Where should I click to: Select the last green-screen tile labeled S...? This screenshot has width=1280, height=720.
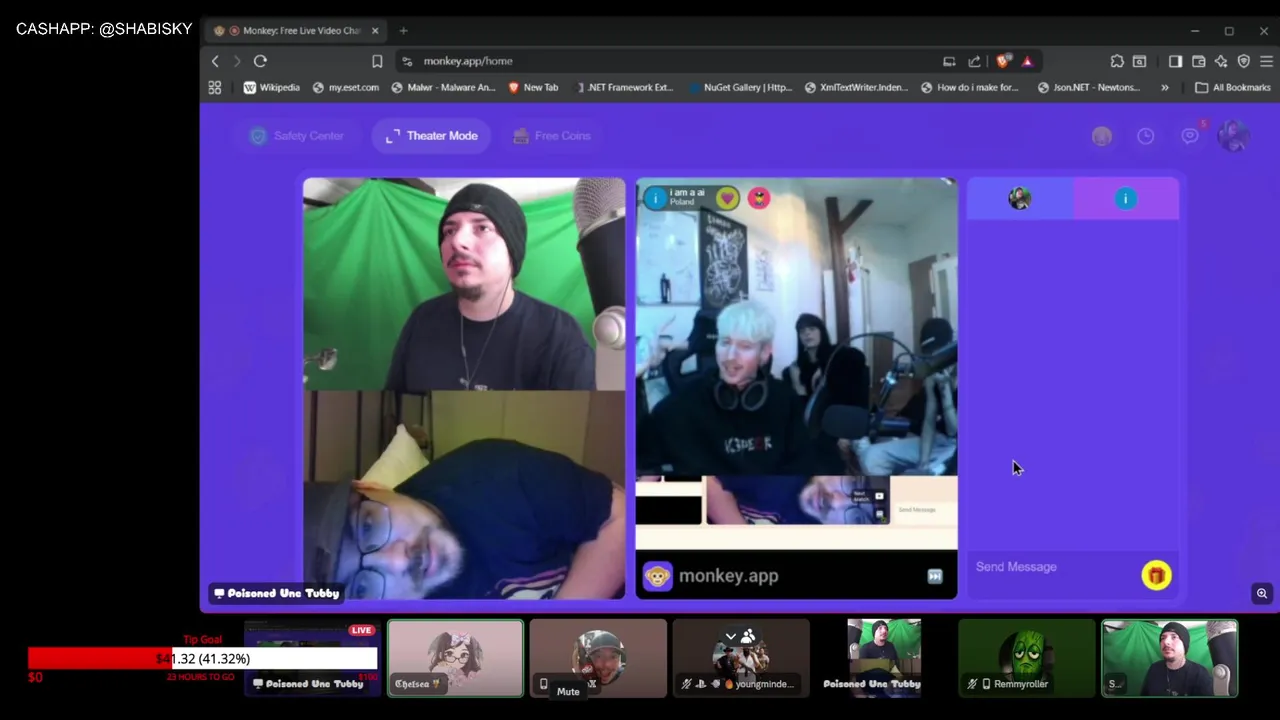click(x=1170, y=658)
